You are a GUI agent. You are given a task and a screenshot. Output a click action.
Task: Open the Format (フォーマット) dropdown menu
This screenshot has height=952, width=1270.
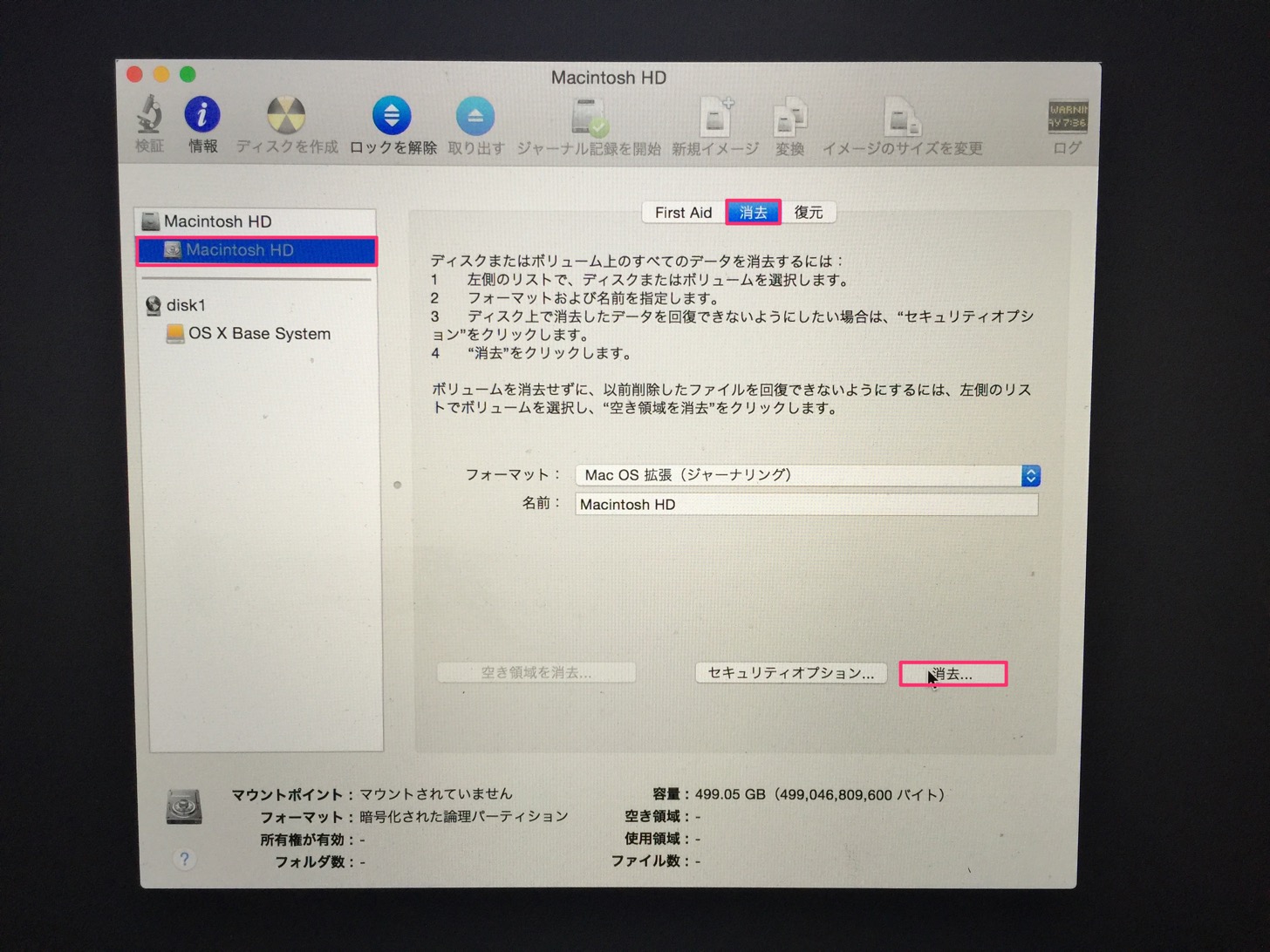pyautogui.click(x=808, y=475)
